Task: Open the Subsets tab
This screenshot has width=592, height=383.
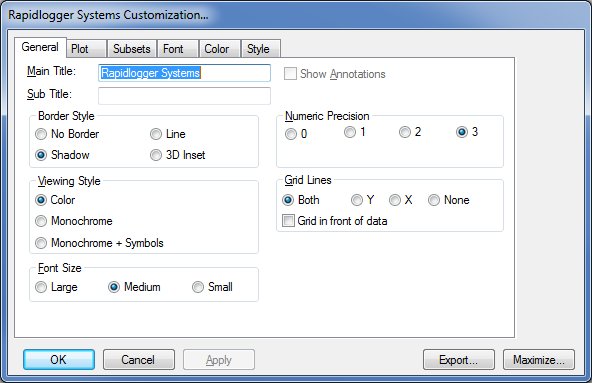Action: [x=132, y=49]
